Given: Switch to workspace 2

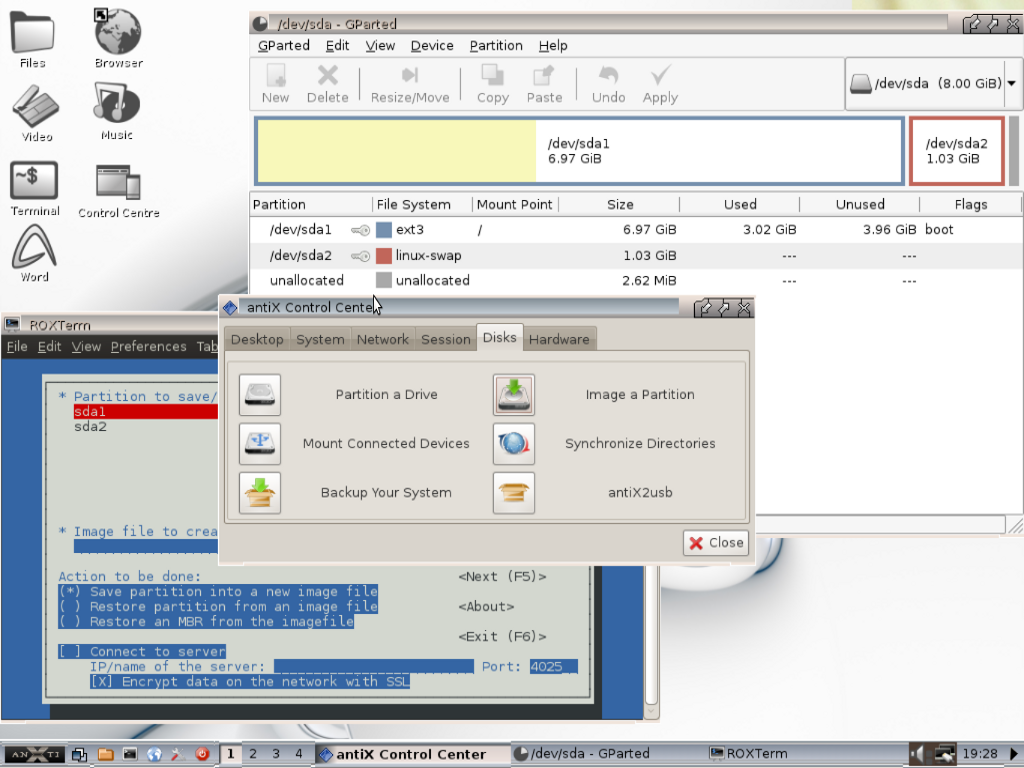Looking at the screenshot, I should click(253, 754).
